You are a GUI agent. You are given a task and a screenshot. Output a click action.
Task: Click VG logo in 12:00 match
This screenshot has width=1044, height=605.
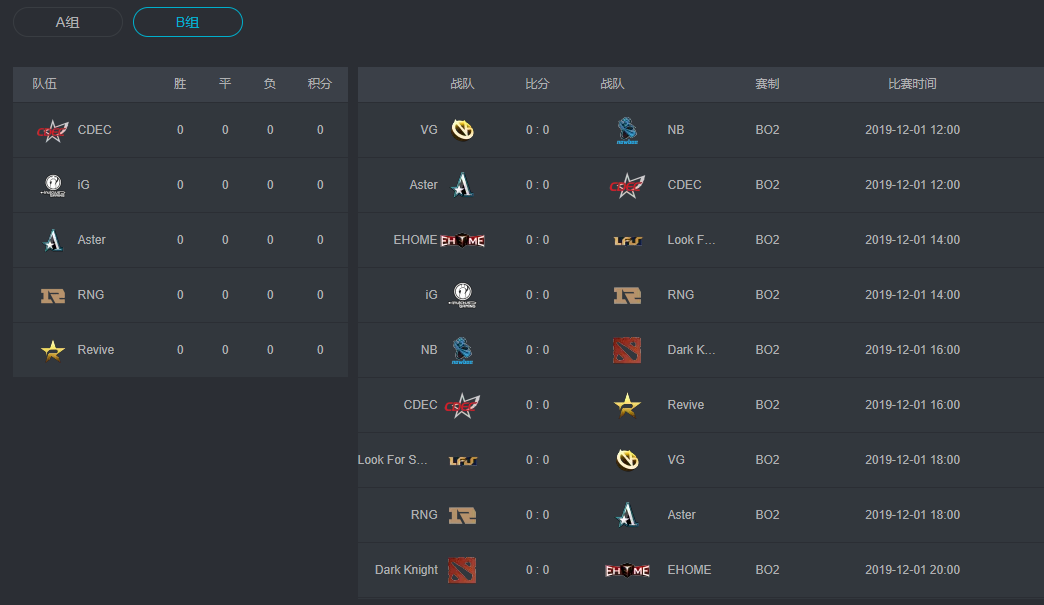click(x=462, y=130)
